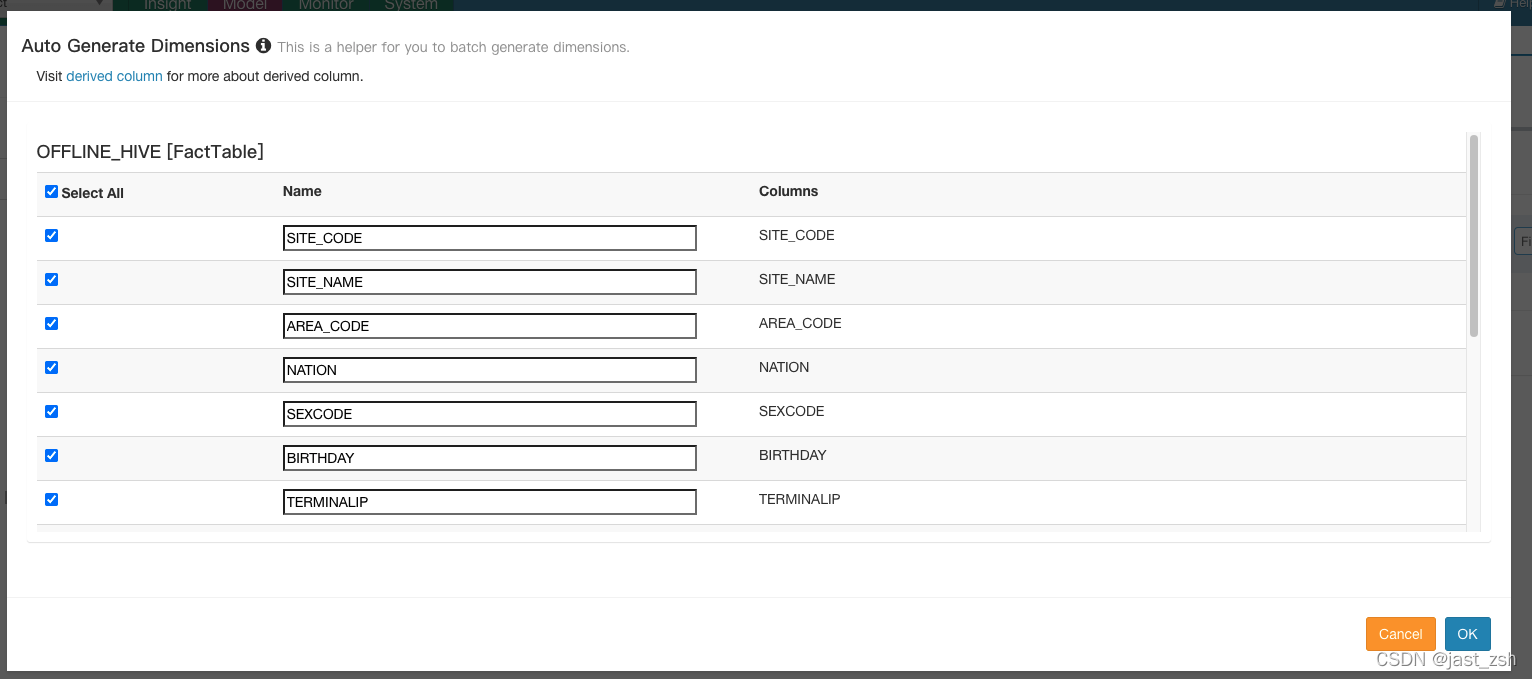
Task: Click the TERMINALIP column label
Action: [x=800, y=499]
